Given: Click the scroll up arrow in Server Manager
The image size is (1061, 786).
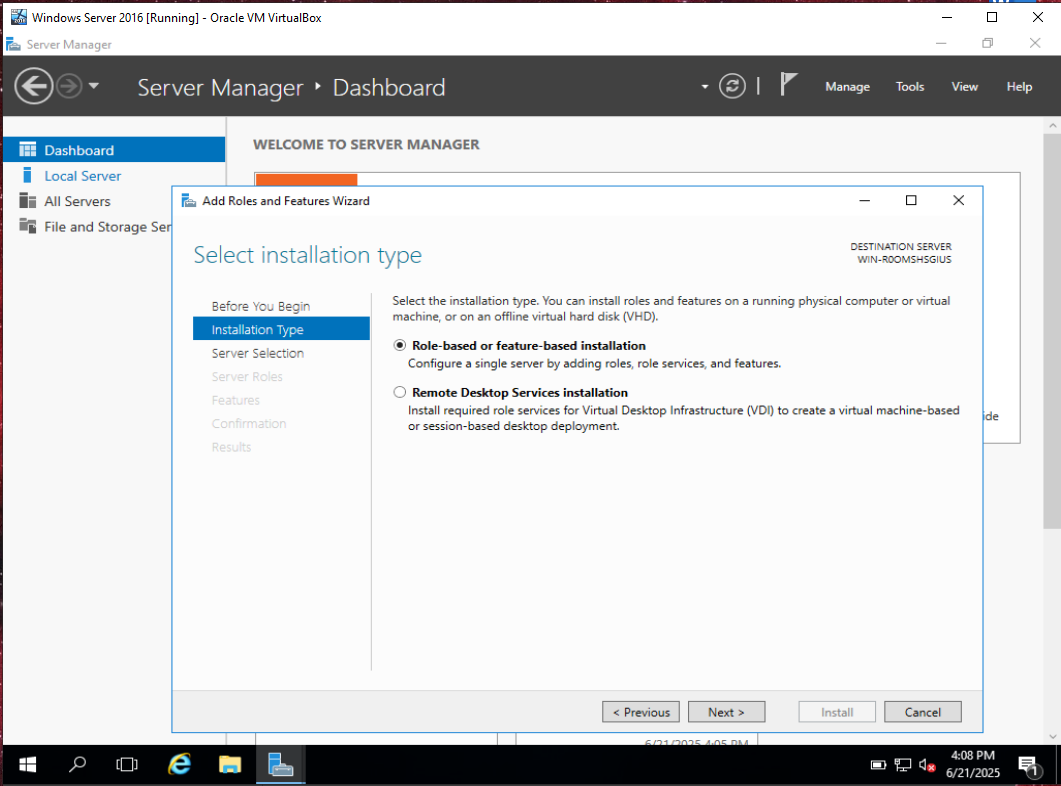Looking at the screenshot, I should [x=1052, y=126].
